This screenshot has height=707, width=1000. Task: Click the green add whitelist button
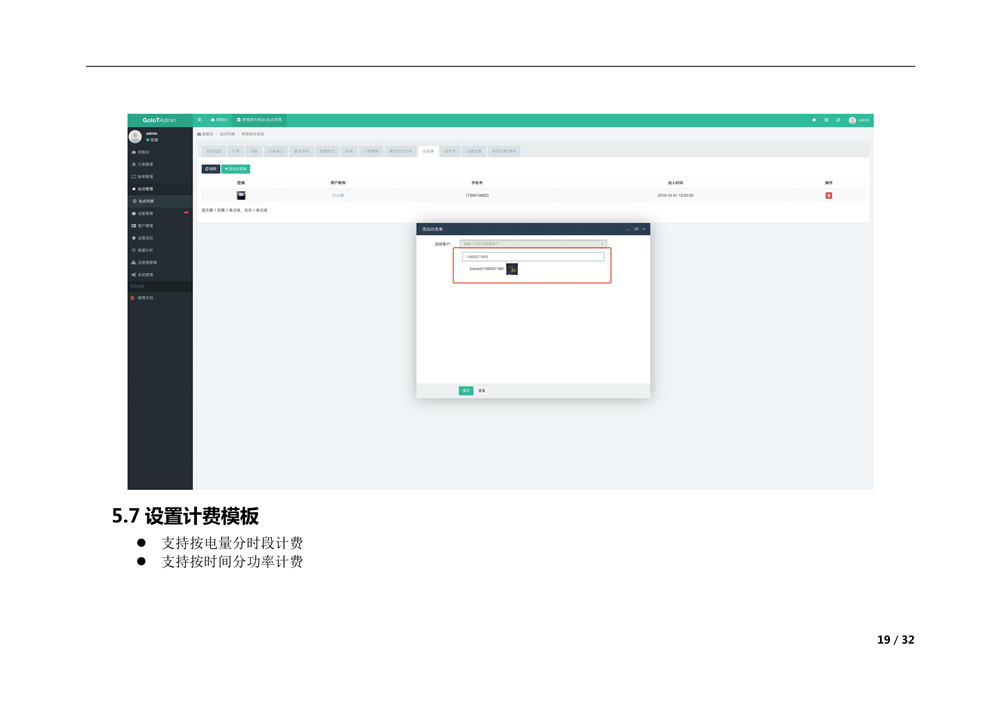(x=236, y=169)
